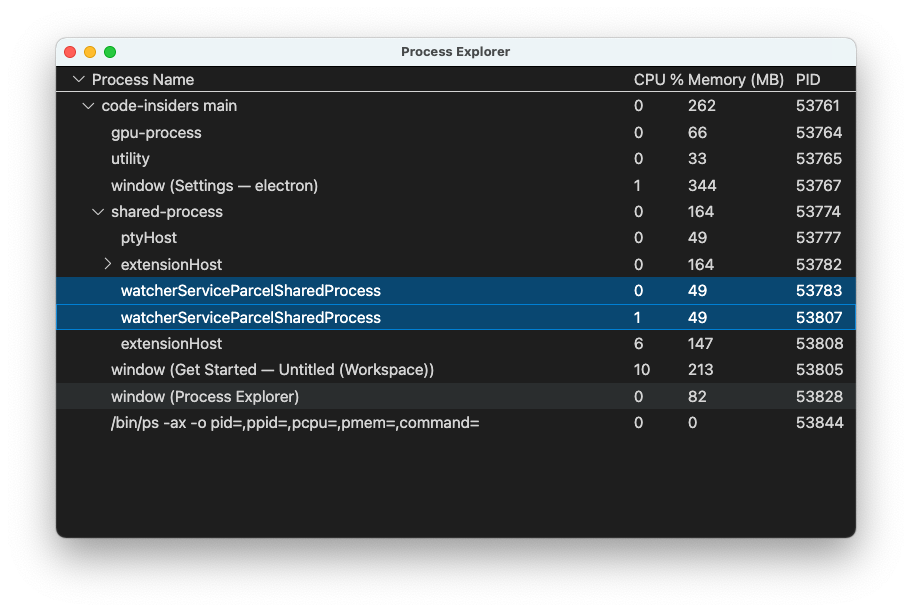This screenshot has width=912, height=612.
Task: Close the Process Explorer window
Action: [70, 52]
